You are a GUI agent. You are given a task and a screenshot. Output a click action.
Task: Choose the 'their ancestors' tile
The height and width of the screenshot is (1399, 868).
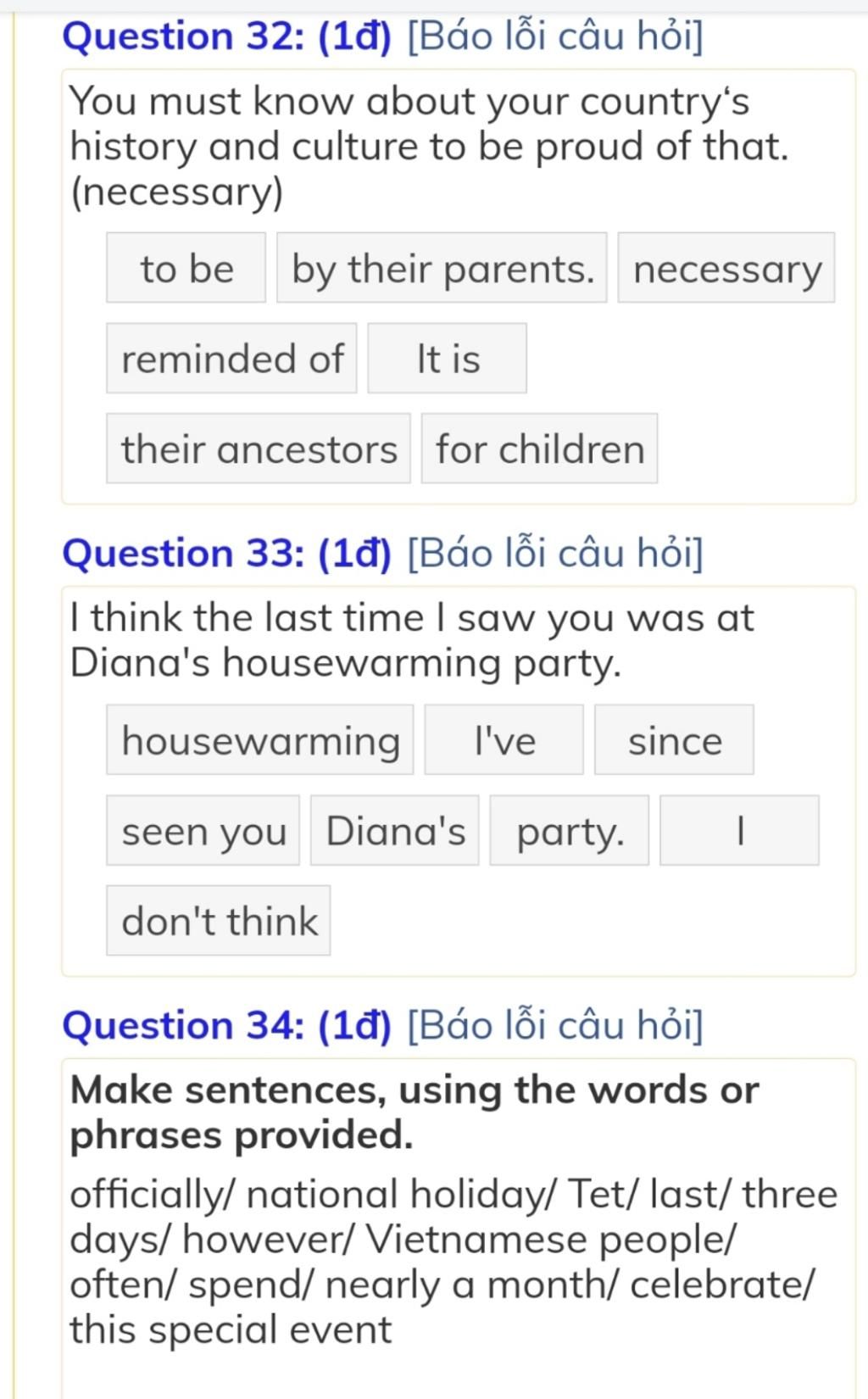(x=259, y=449)
